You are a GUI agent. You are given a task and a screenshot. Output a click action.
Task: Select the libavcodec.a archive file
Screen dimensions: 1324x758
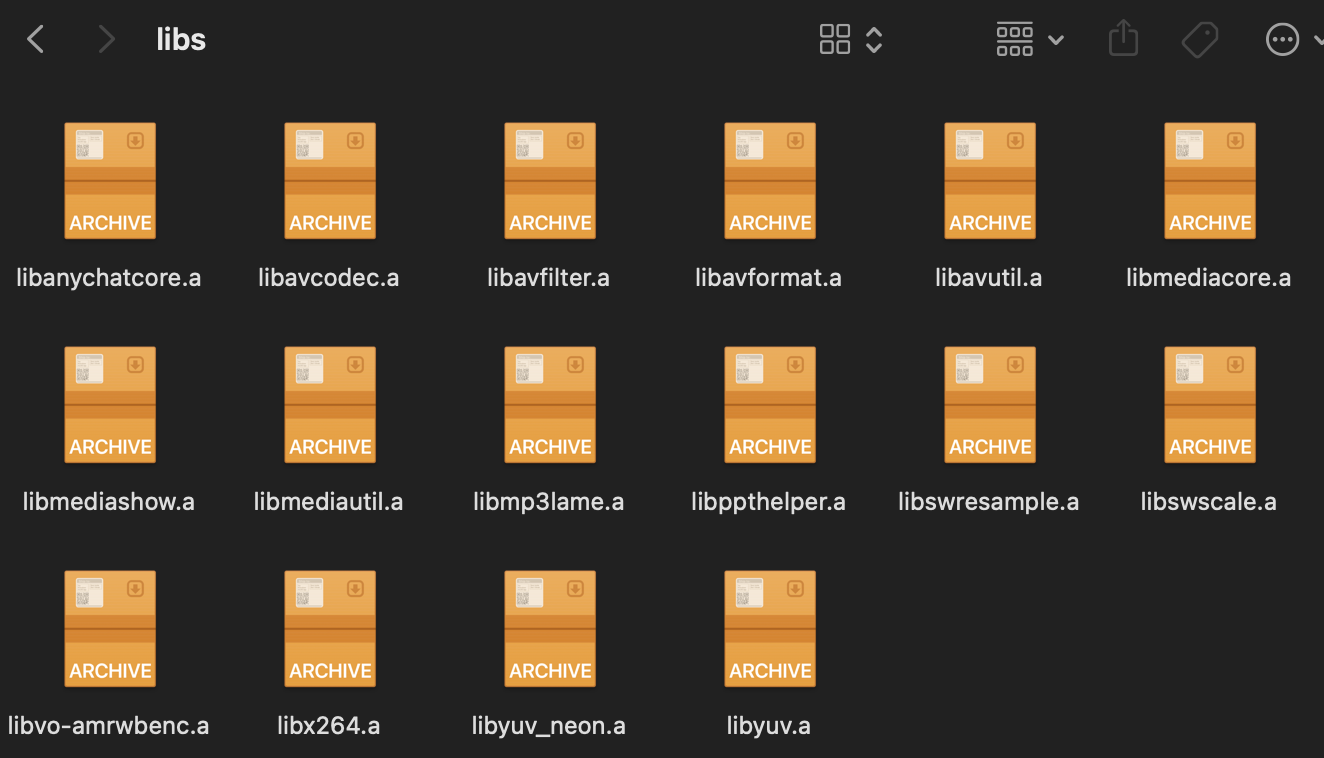click(330, 181)
